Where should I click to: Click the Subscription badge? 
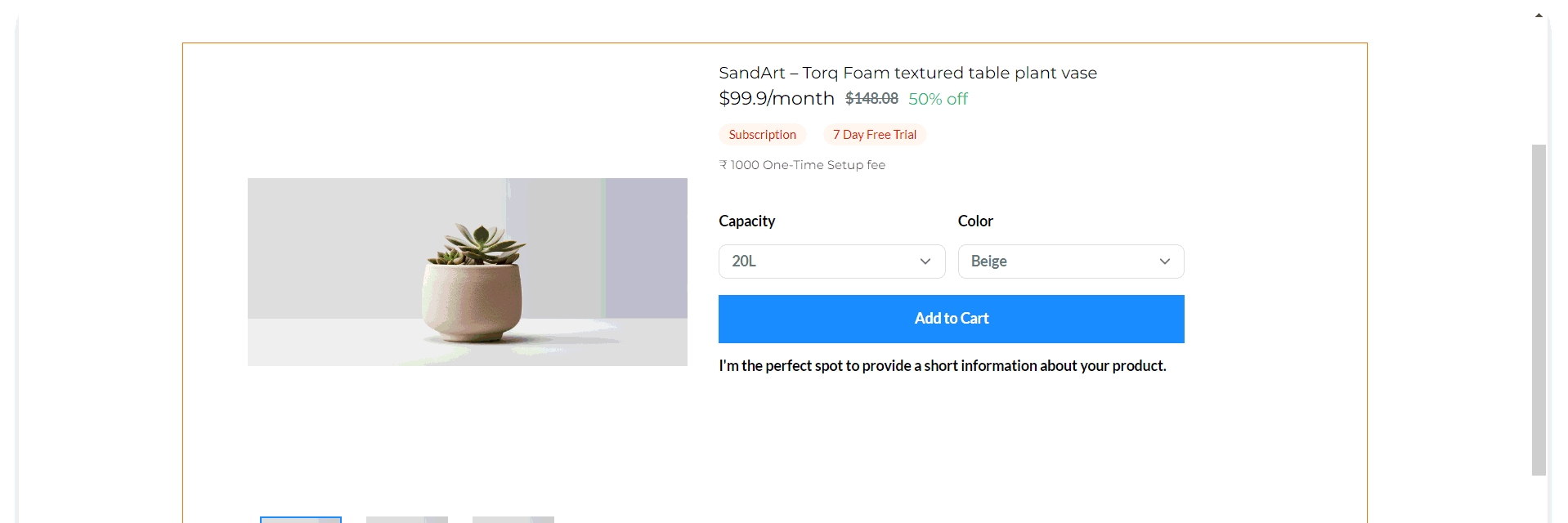click(762, 135)
